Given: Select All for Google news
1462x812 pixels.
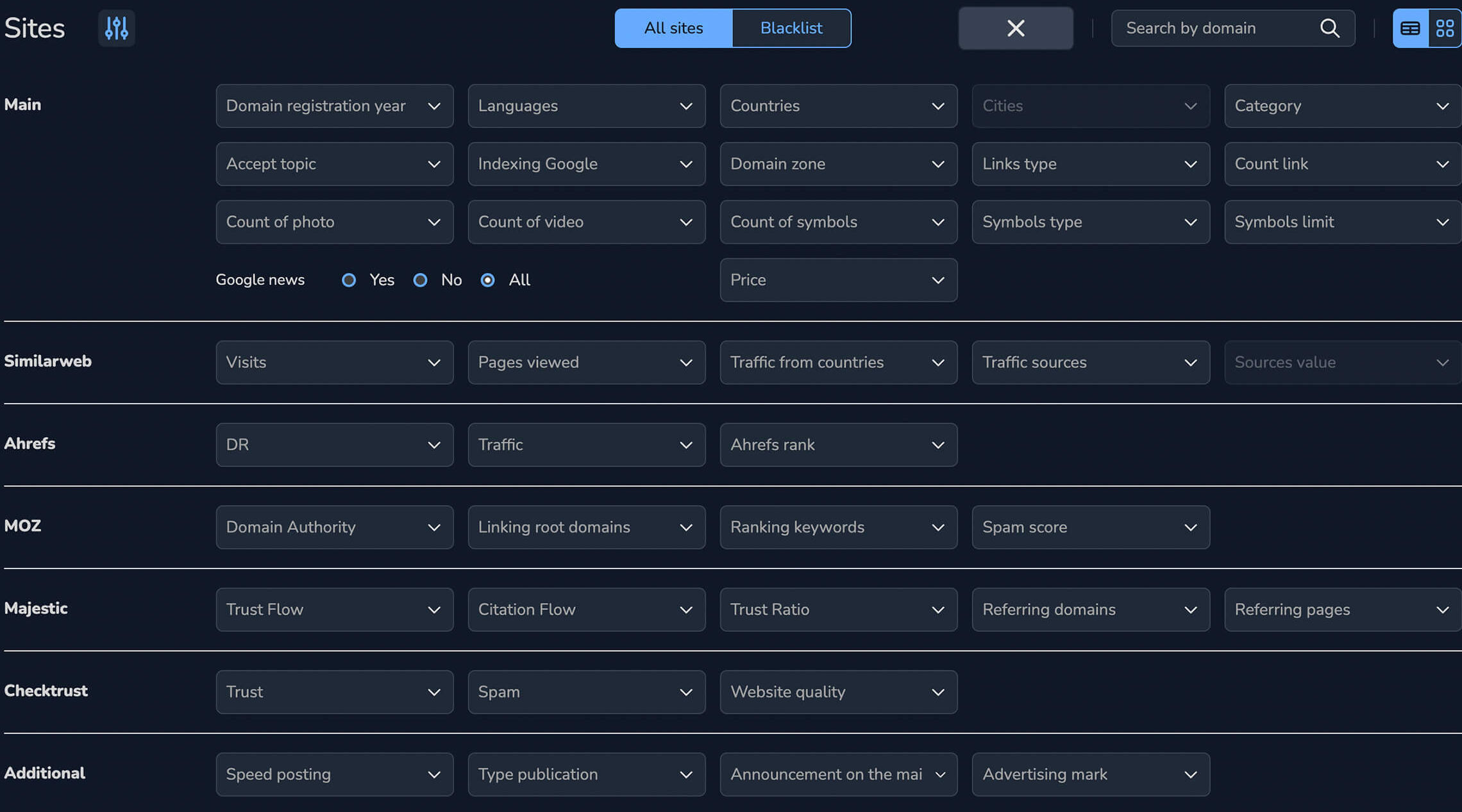Looking at the screenshot, I should pyautogui.click(x=487, y=280).
